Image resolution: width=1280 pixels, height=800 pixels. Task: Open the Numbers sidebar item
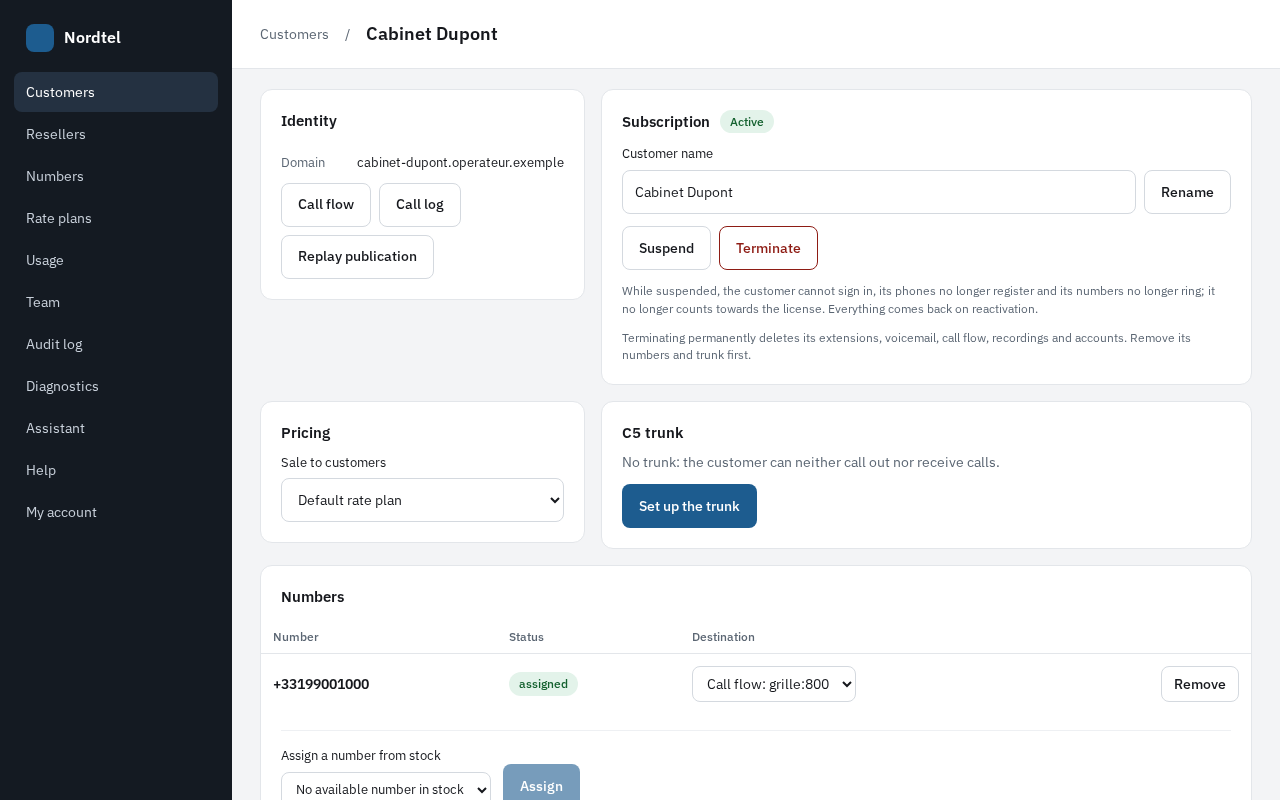116,176
